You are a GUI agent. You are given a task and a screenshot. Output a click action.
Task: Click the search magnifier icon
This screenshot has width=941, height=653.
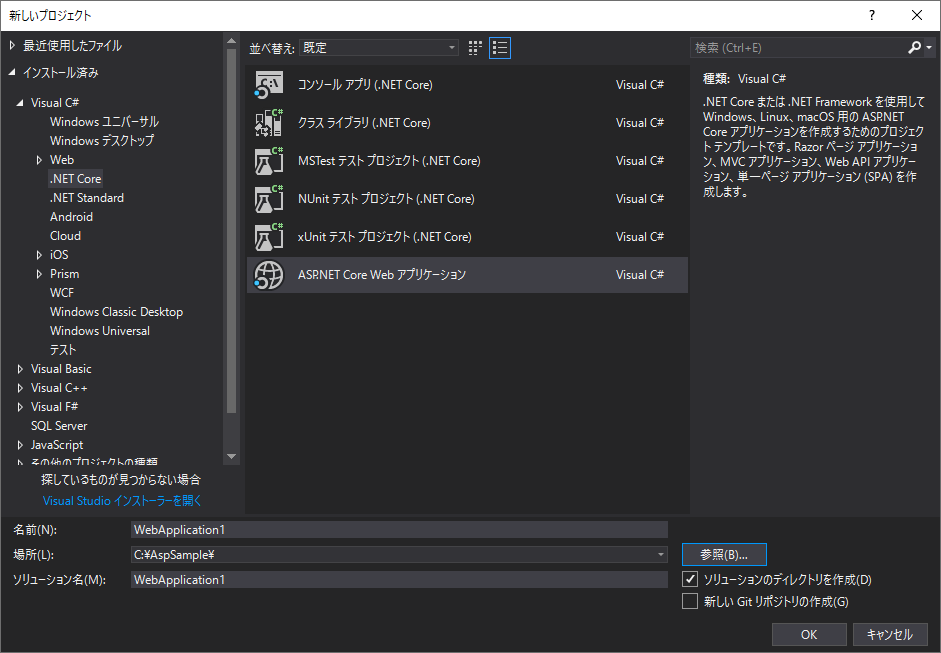point(916,47)
